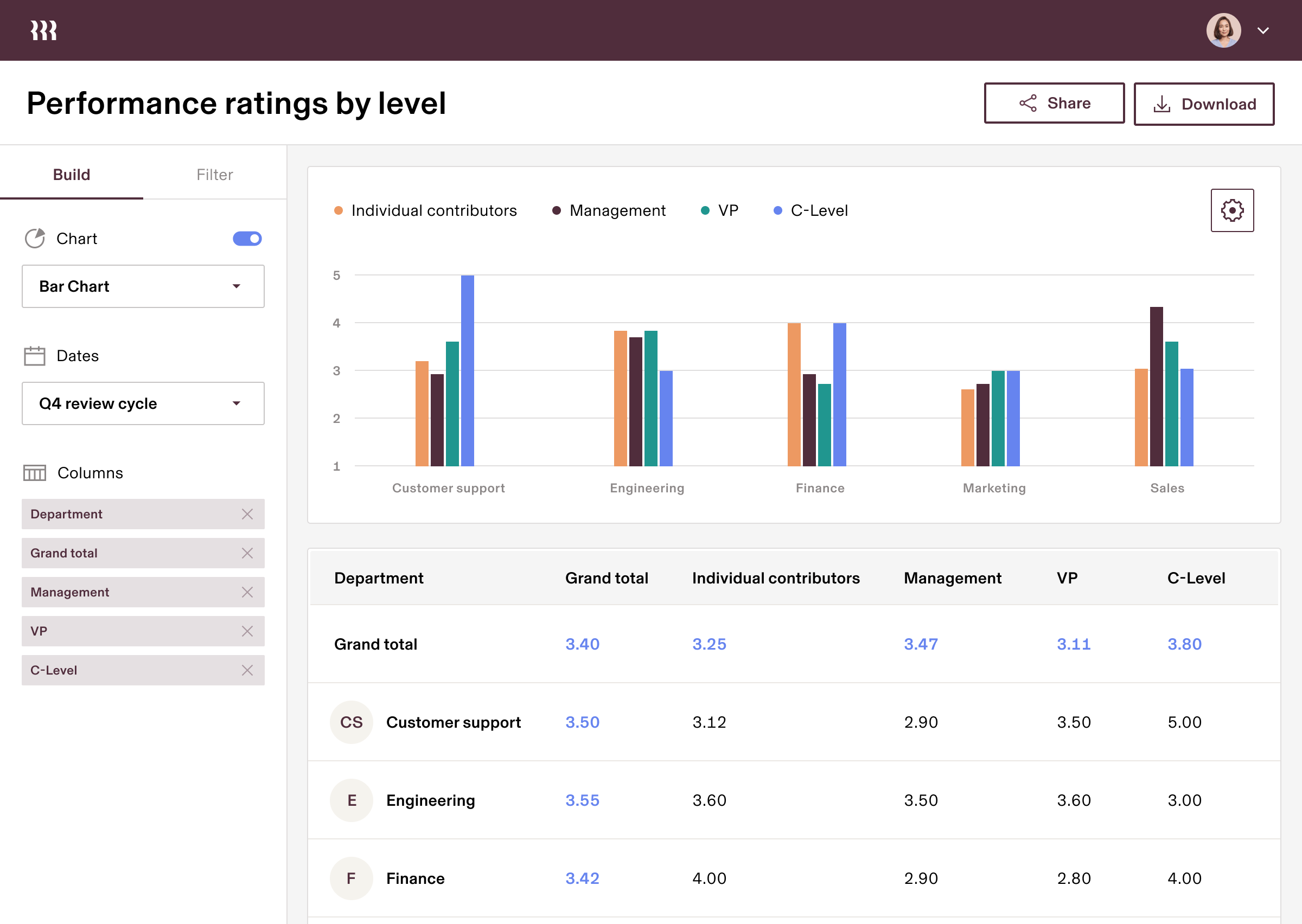The width and height of the screenshot is (1302, 924).
Task: Toggle the Chart switch off
Action: click(x=247, y=239)
